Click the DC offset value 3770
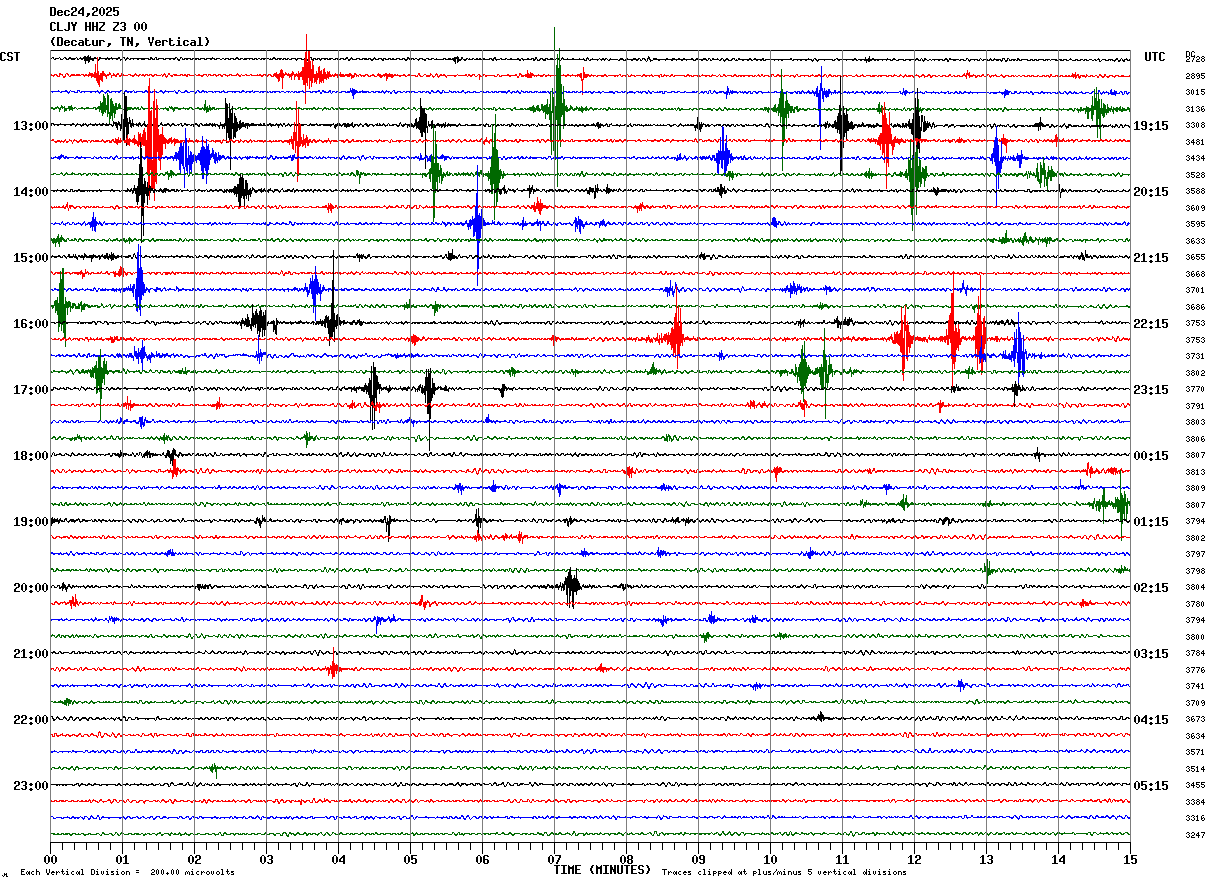1210x886 pixels. [x=1195, y=389]
